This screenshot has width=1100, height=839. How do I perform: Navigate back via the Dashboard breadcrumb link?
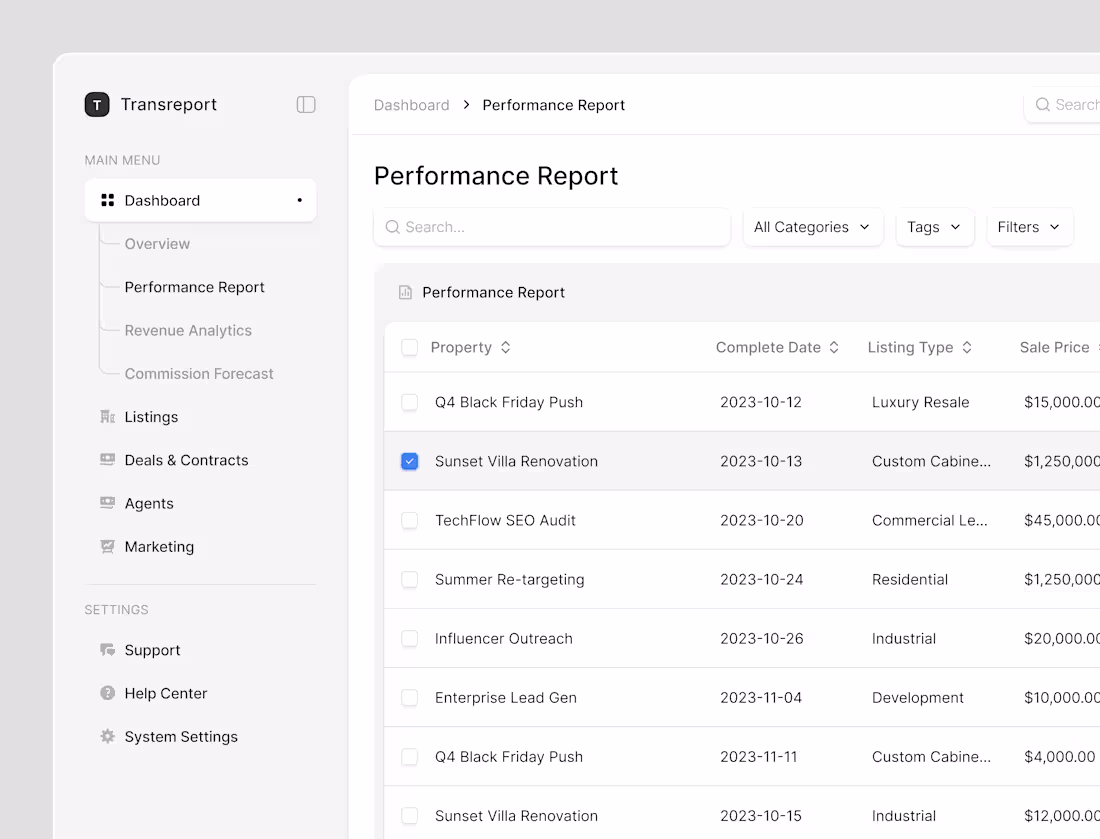411,105
